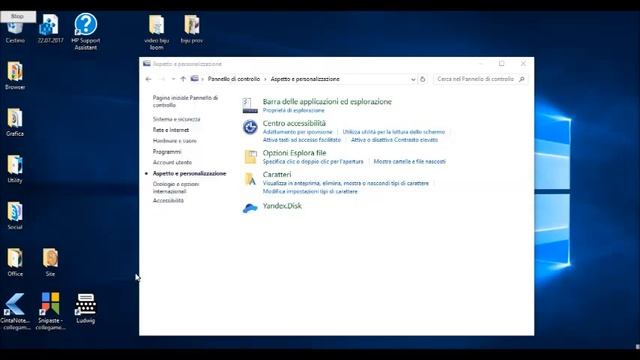Select Aspetto e personalizzazione in sidebar
640x360 pixels.
(x=189, y=173)
